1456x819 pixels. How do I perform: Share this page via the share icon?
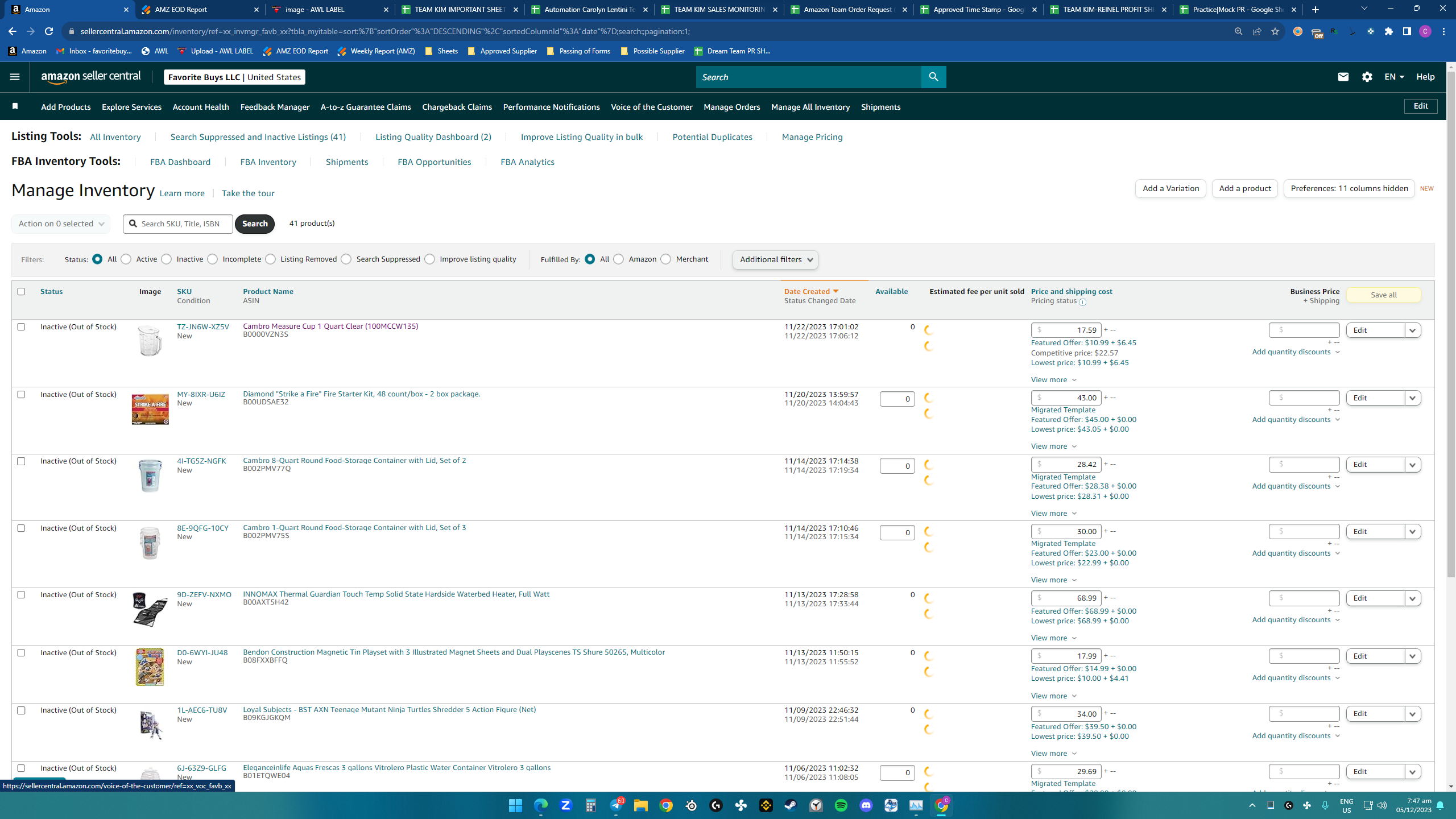(x=1257, y=31)
